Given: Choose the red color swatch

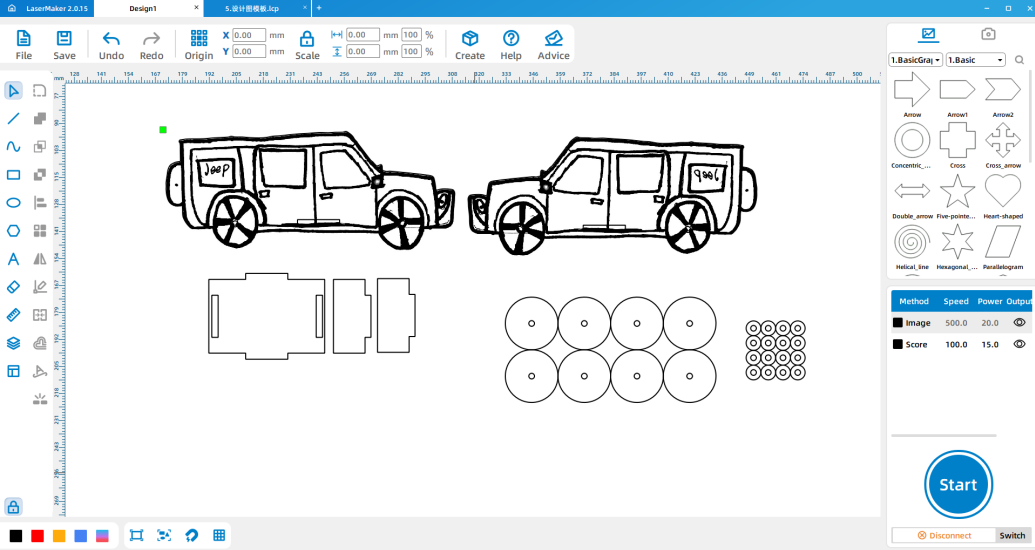Looking at the screenshot, I should [38, 535].
